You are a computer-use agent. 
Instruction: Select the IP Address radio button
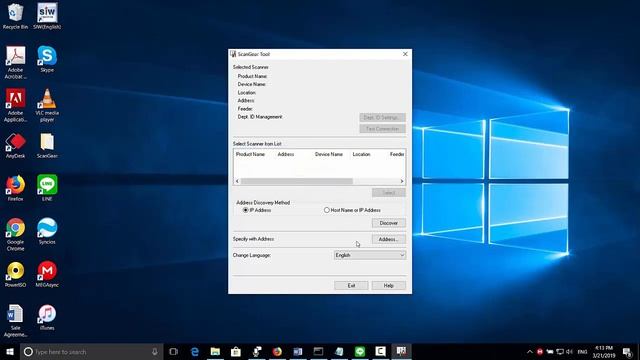245,210
